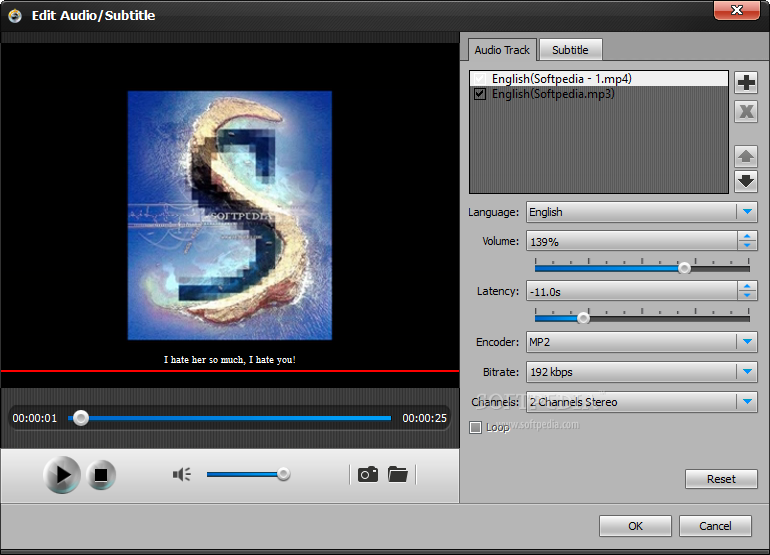This screenshot has height=555, width=770.
Task: Confirm with the OK button
Action: 635,526
